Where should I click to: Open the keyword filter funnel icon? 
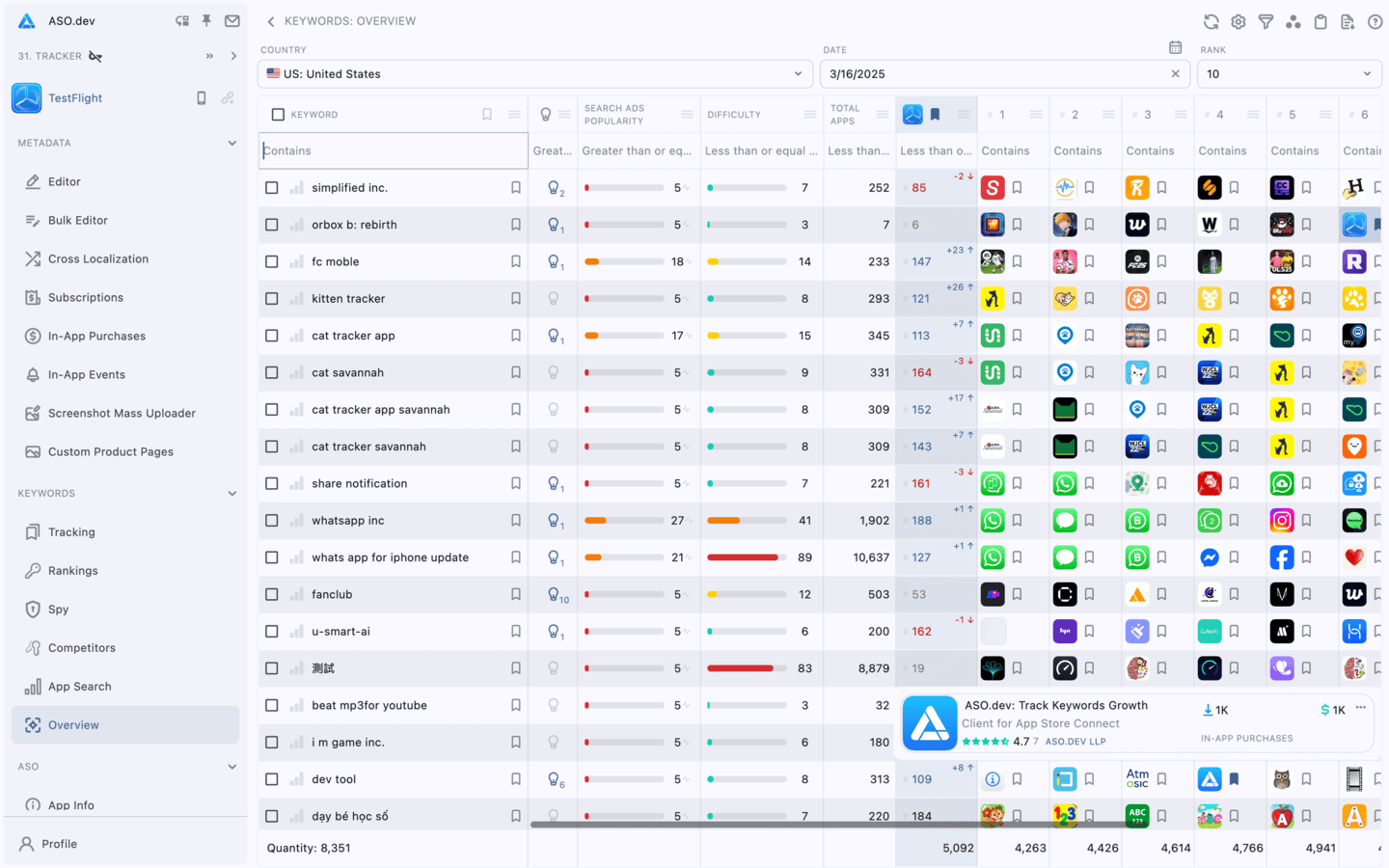pos(1266,21)
